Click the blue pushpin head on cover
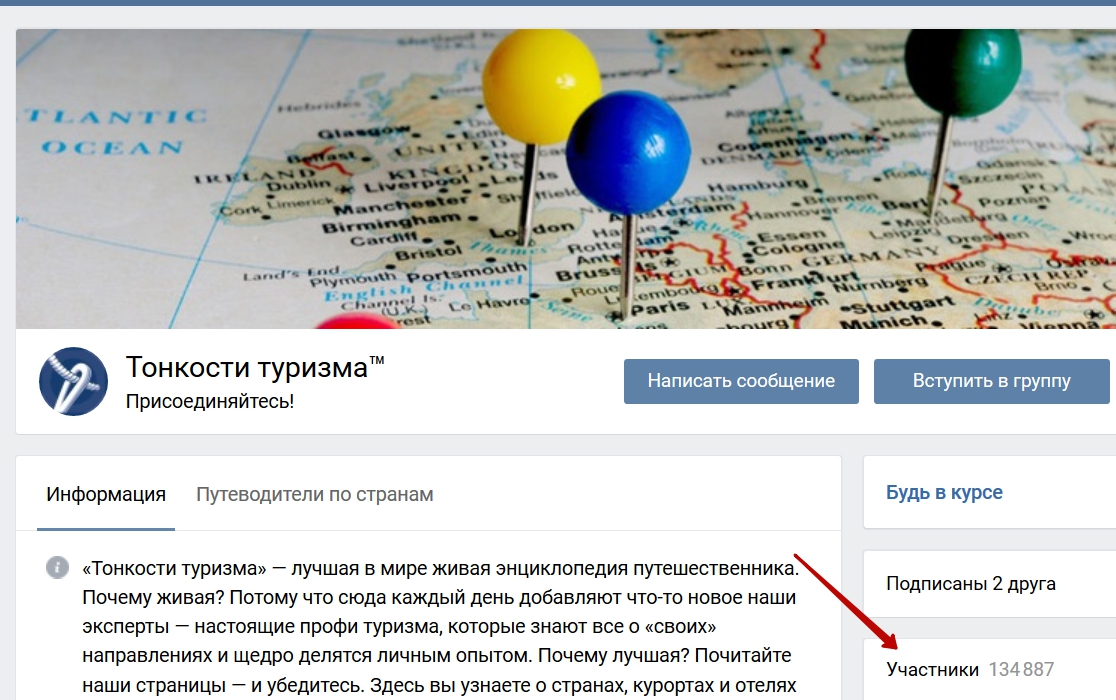Image resolution: width=1116 pixels, height=700 pixels. click(628, 152)
